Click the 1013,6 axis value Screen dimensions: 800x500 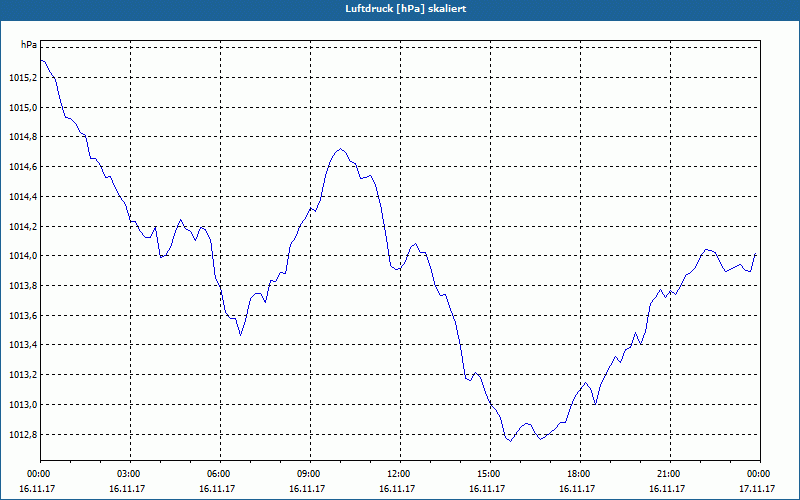tap(23, 316)
